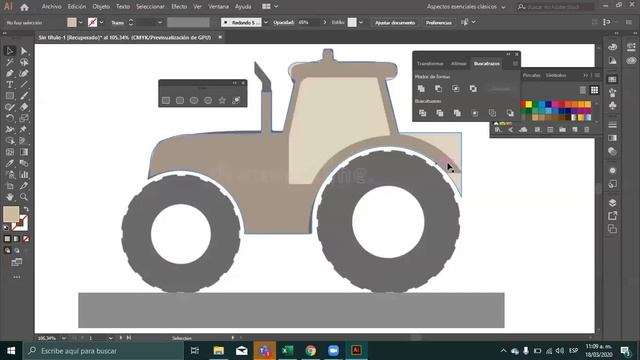Open the Objeto menu
This screenshot has width=640, height=360.
click(x=101, y=7)
